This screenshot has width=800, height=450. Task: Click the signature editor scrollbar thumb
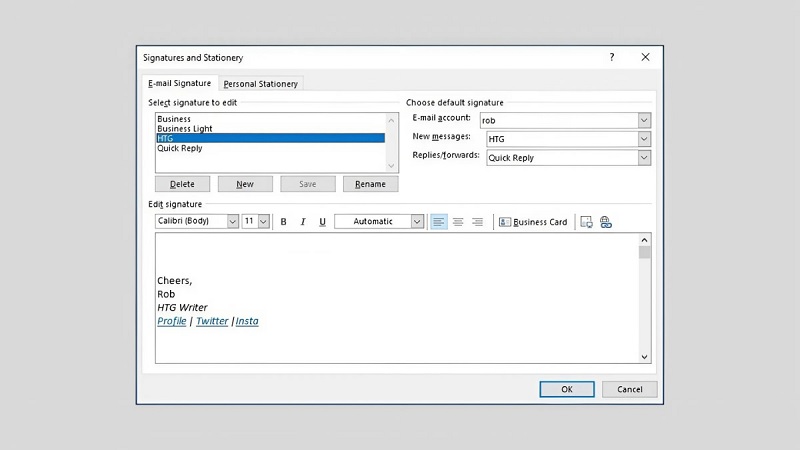coord(644,252)
